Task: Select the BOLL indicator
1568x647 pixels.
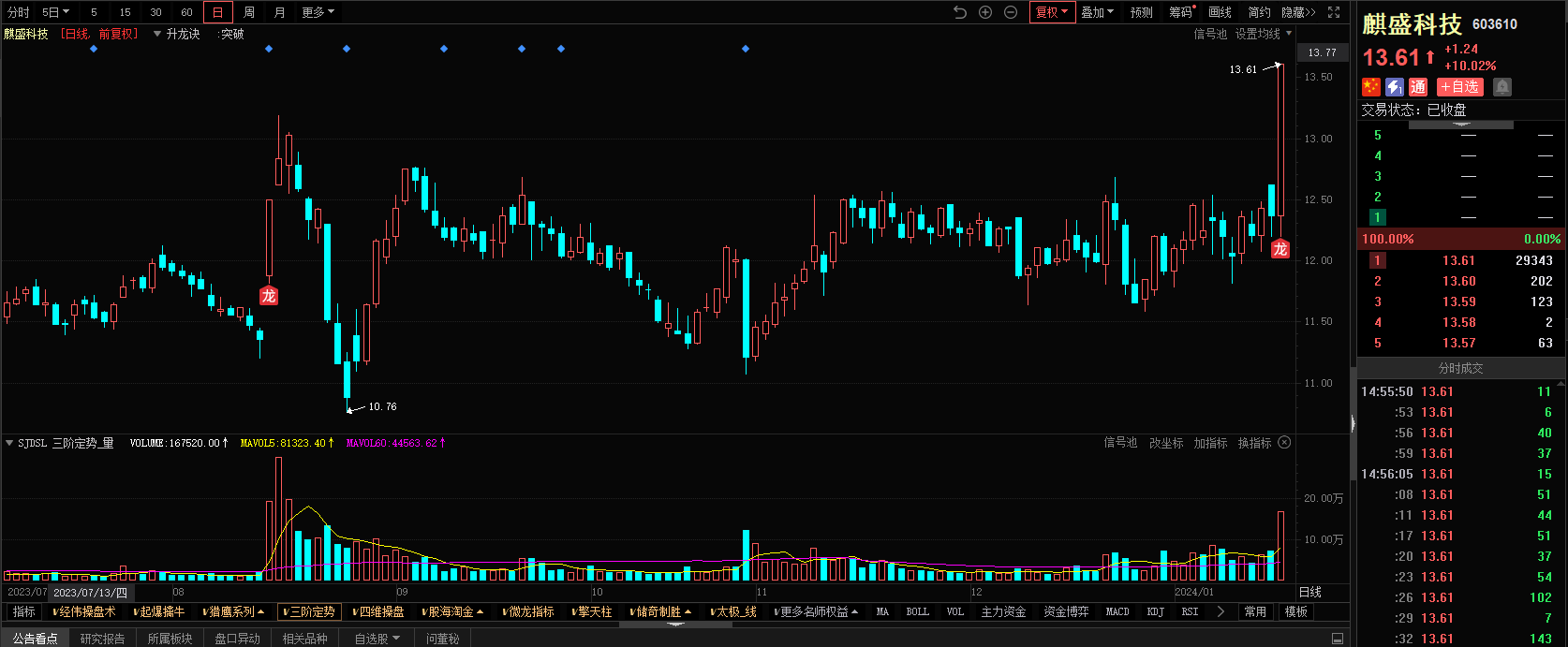Action: (x=918, y=611)
